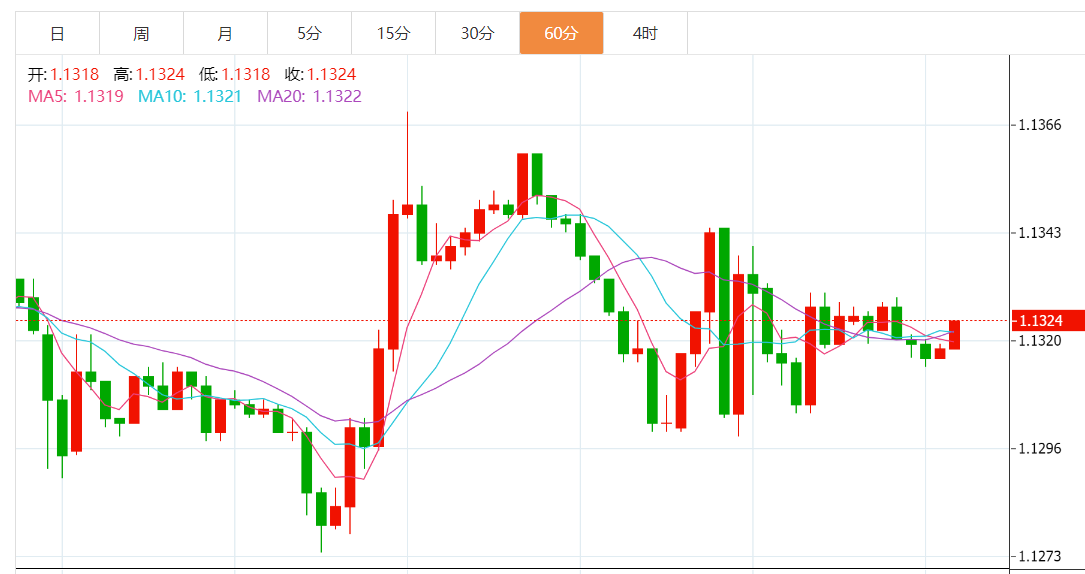Click the active orange 60分 tab
This screenshot has width=1085, height=574.
pos(561,34)
